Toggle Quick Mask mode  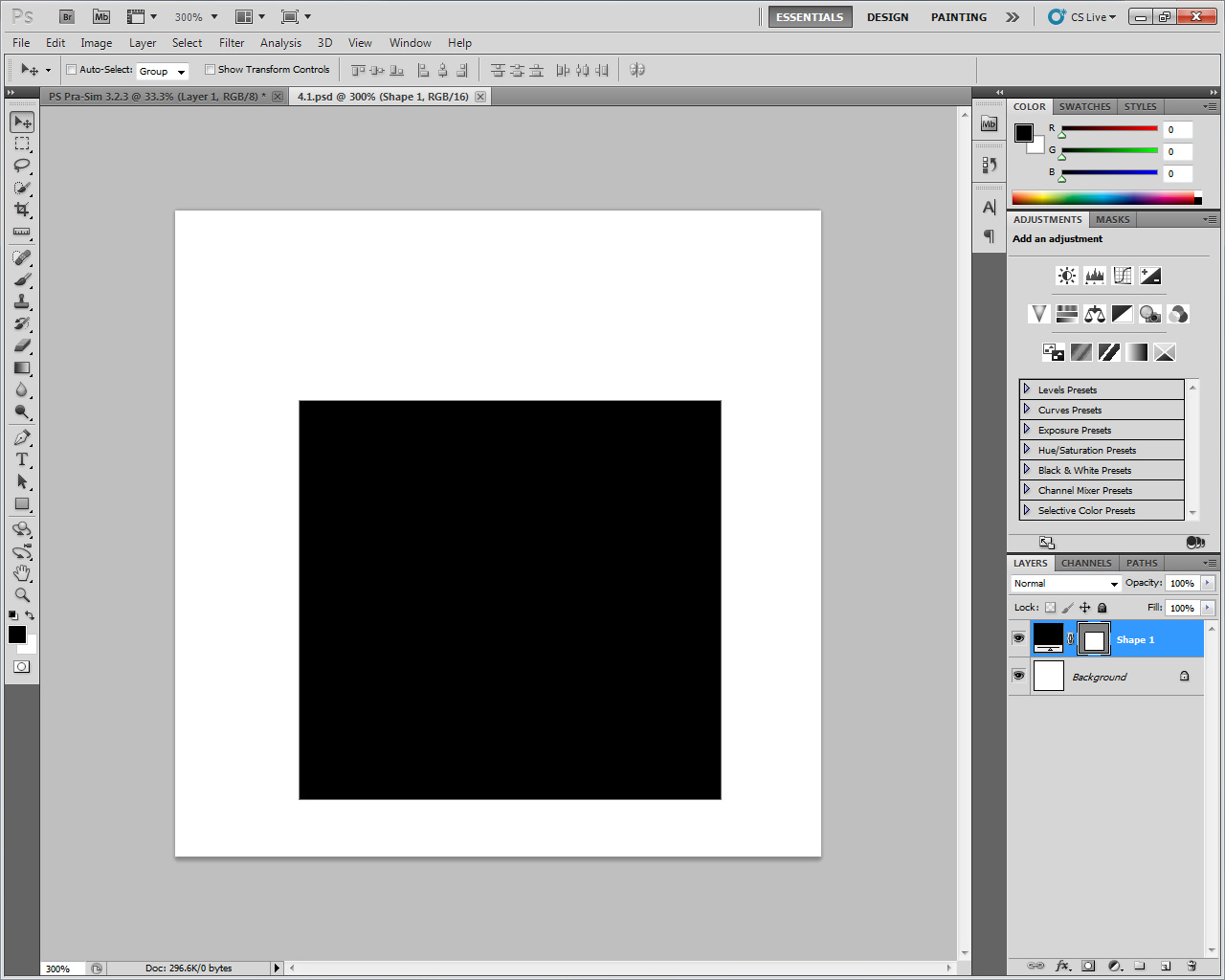point(22,667)
